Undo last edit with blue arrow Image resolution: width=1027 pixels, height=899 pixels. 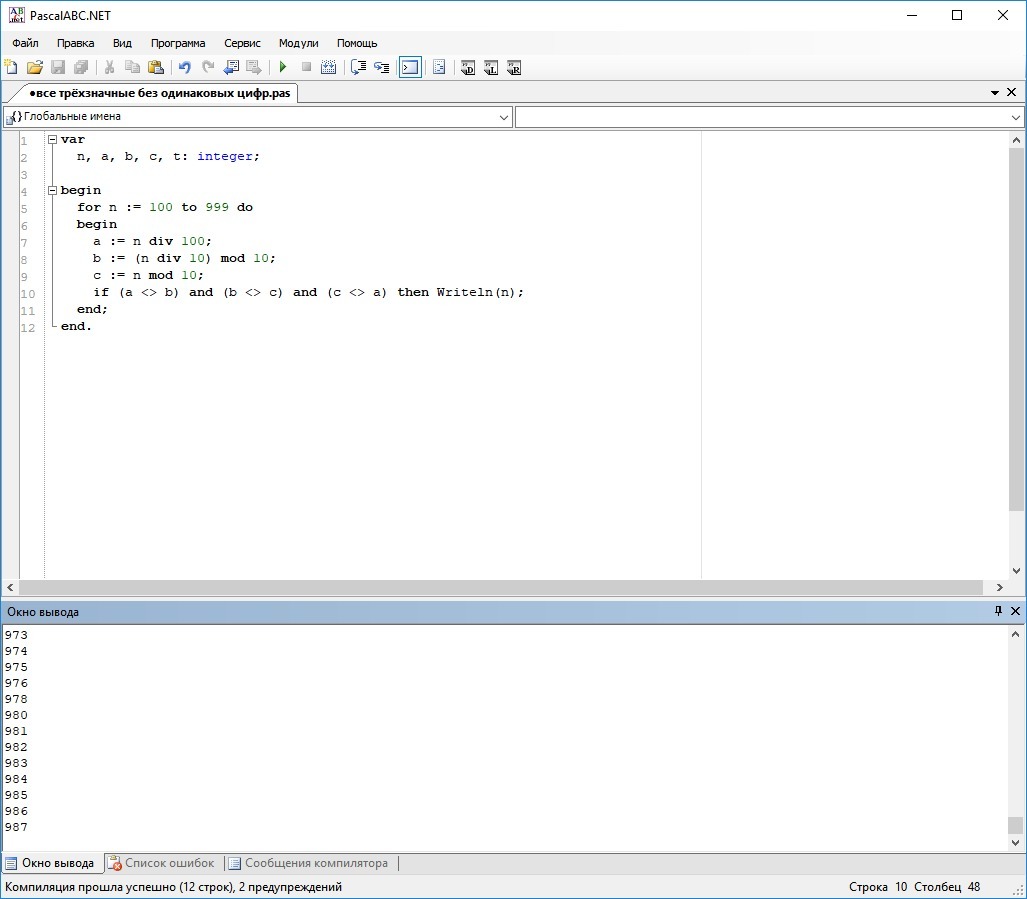point(185,67)
